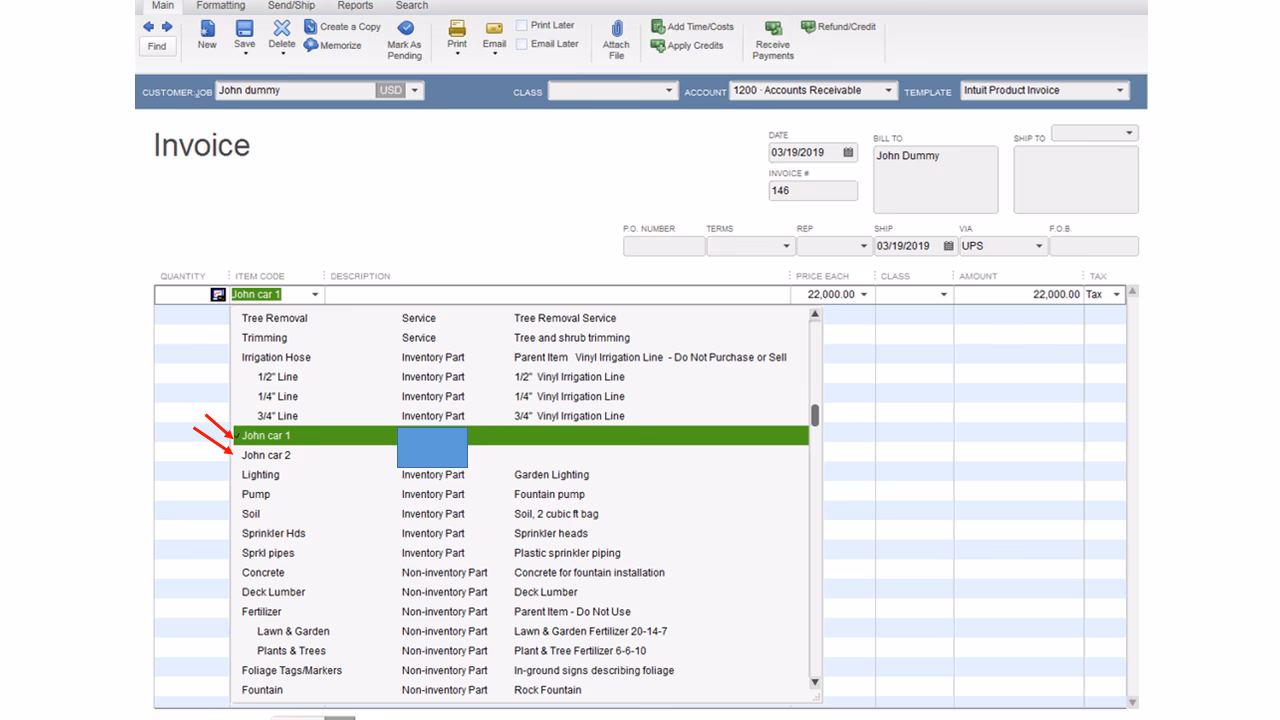Image resolution: width=1280 pixels, height=720 pixels.
Task: Open the Class dropdown in header bar
Action: (670, 91)
